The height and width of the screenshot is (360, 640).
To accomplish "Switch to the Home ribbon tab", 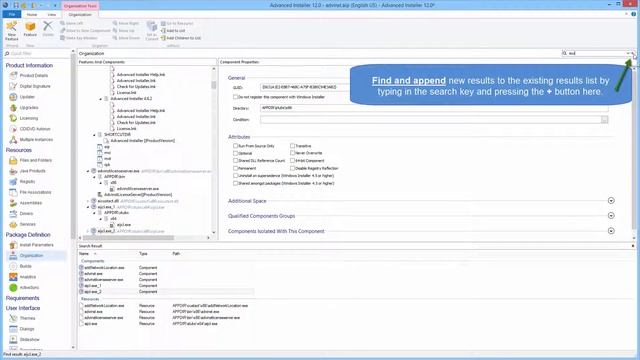I will 32,14.
